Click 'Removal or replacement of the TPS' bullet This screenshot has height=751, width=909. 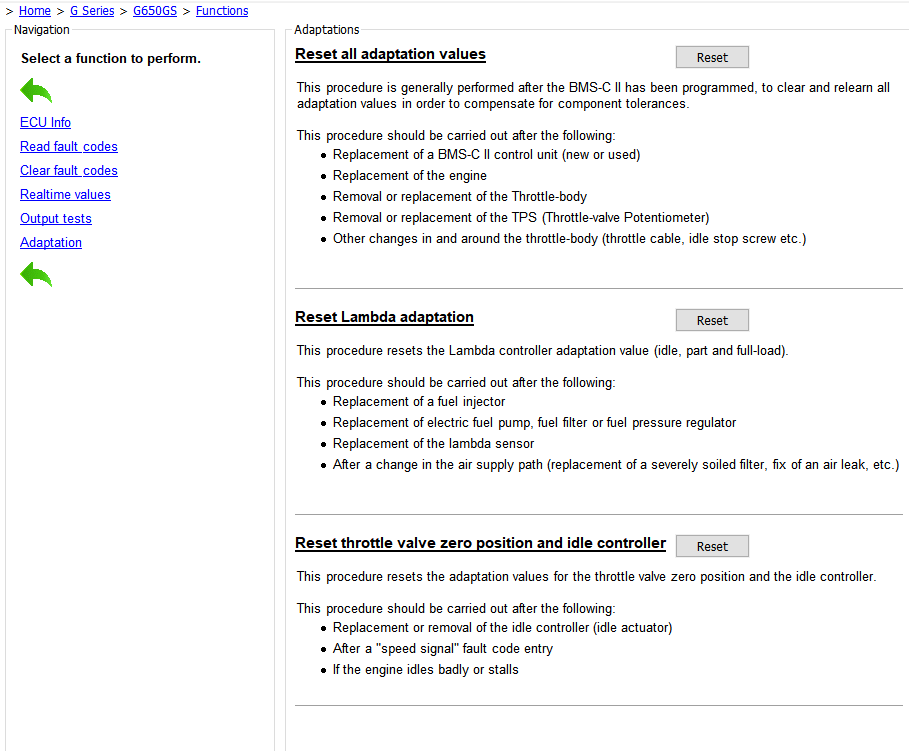[x=521, y=217]
